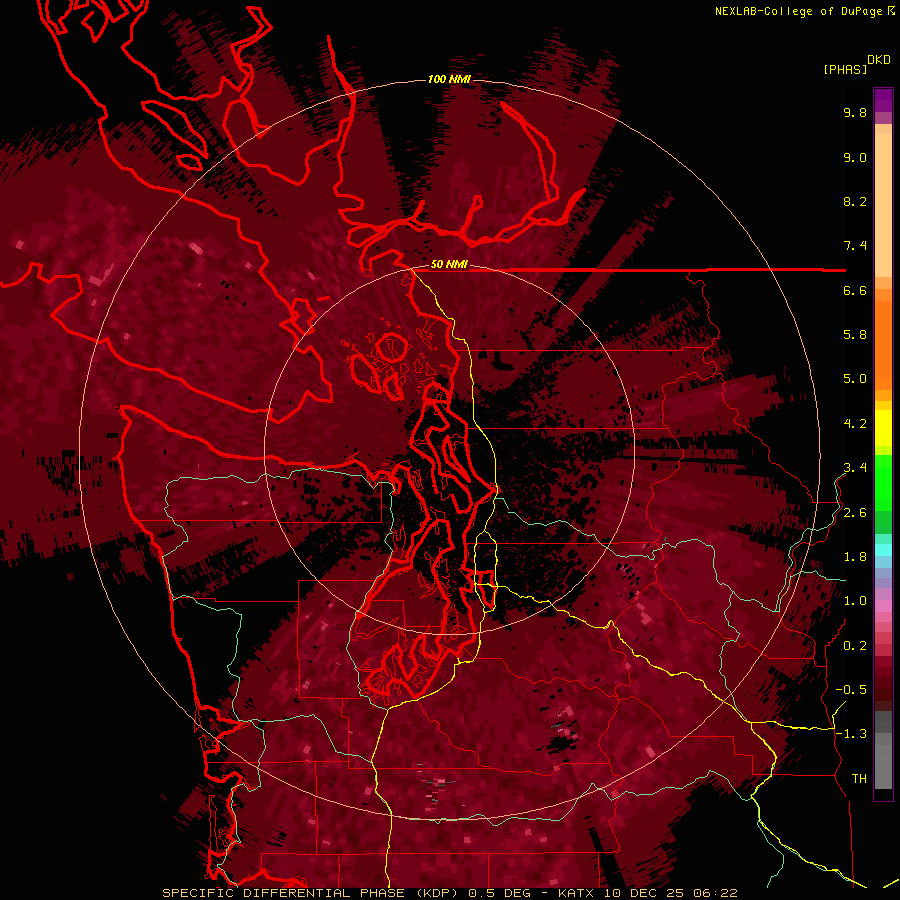Click the 50 NMI range ring label
This screenshot has width=900, height=900.
click(449, 265)
